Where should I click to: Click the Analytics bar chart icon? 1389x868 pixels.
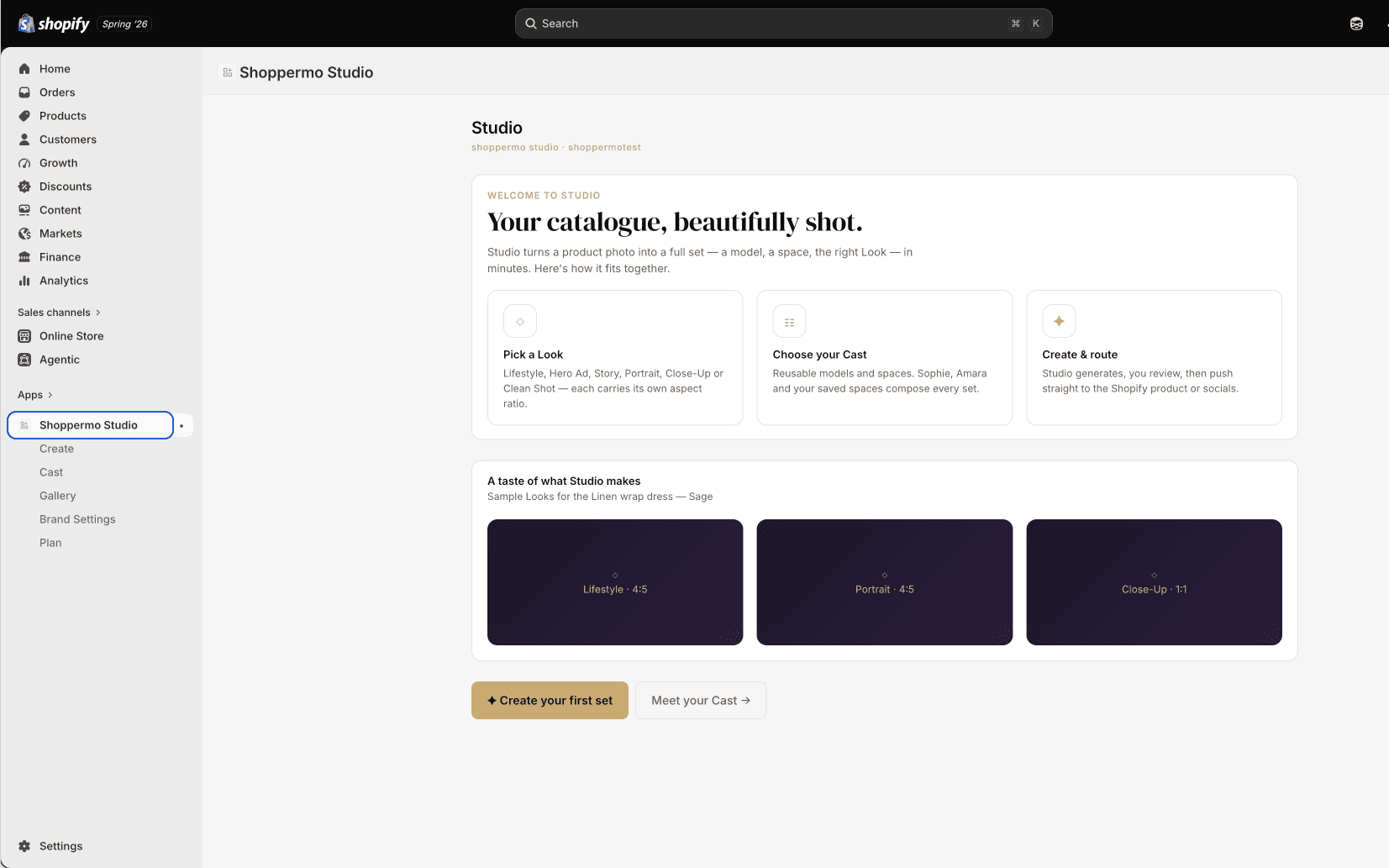point(24,281)
